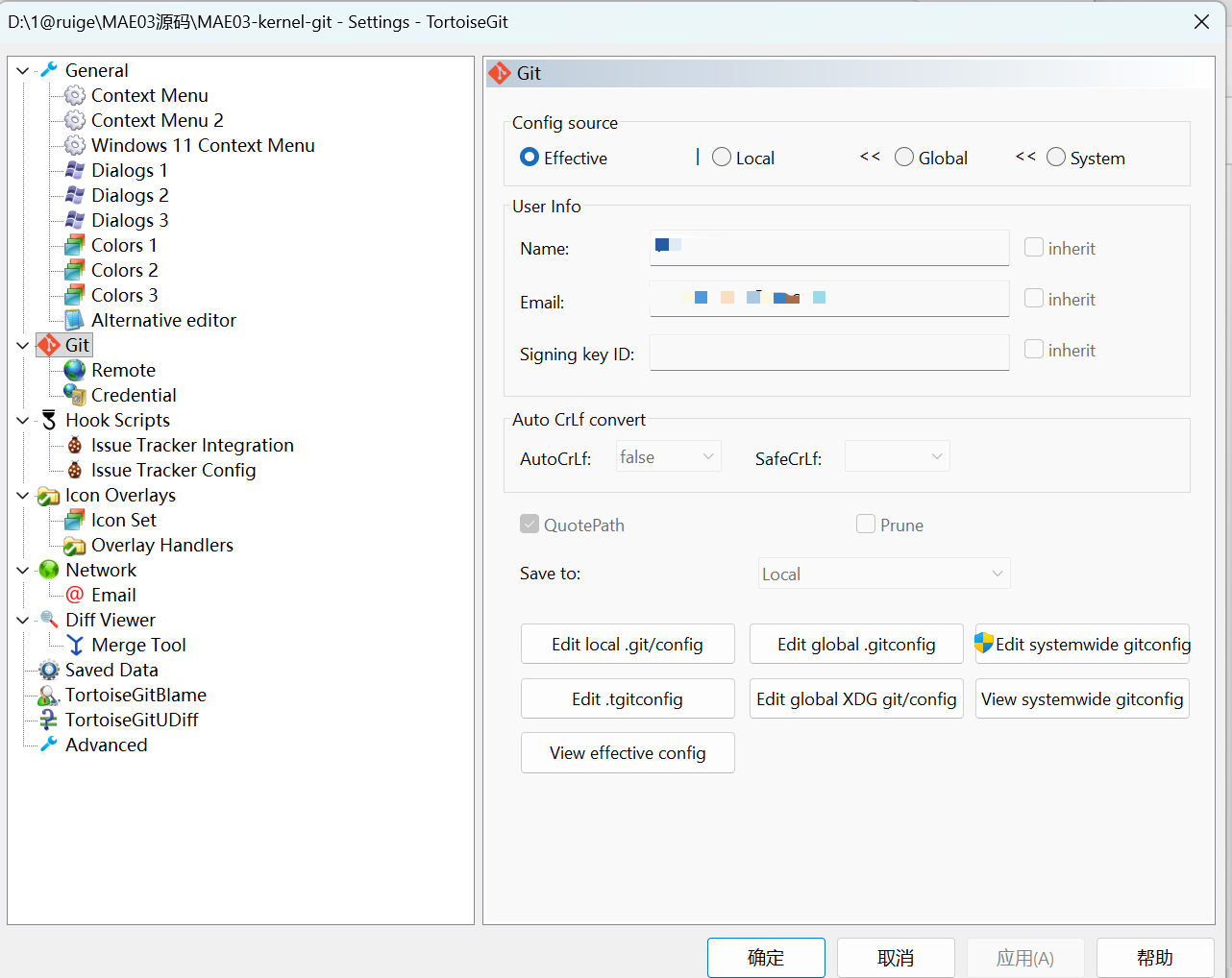Open the Save to dropdown
Screen dimensions: 1232x978
click(884, 574)
